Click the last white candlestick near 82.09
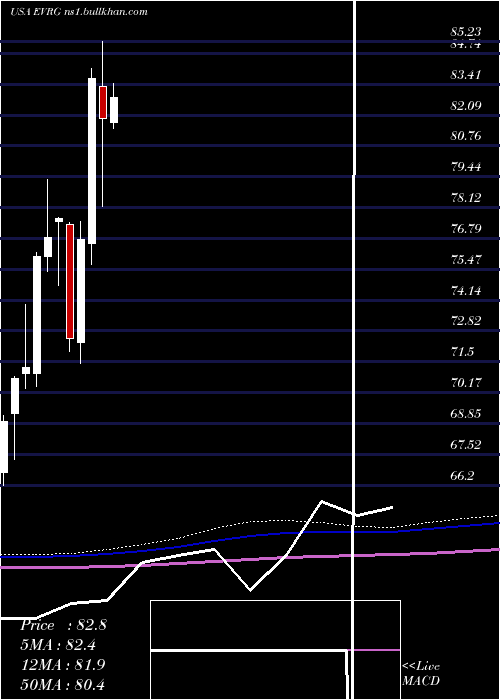 tap(114, 110)
